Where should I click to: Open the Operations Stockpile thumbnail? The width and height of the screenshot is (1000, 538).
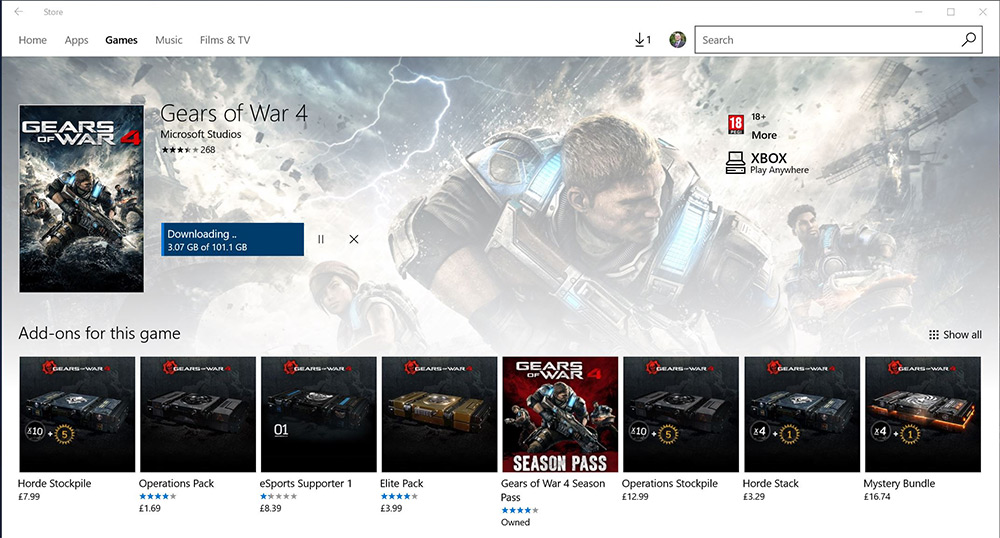coord(680,414)
